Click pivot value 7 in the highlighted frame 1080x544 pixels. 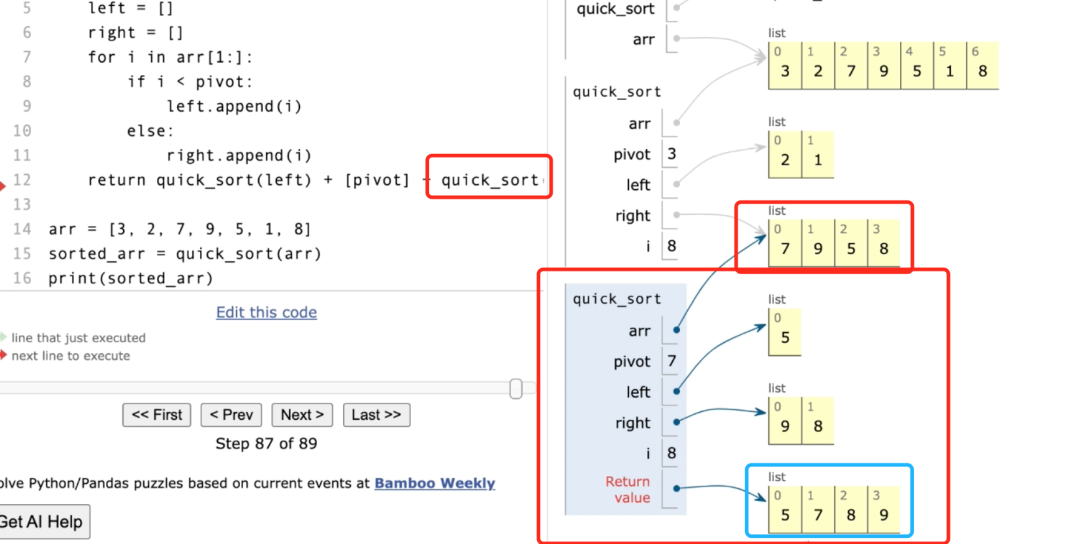click(x=672, y=361)
